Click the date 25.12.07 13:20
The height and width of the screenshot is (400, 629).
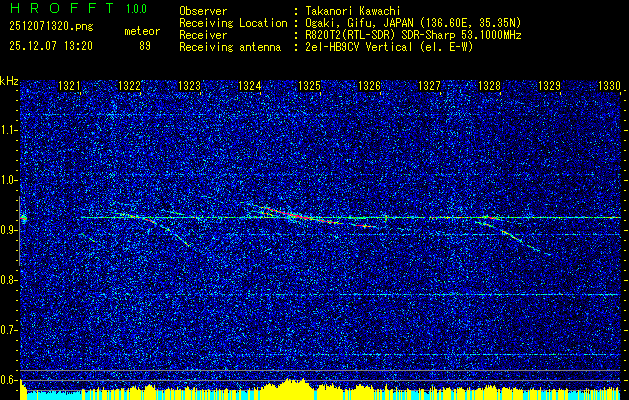click(x=51, y=46)
